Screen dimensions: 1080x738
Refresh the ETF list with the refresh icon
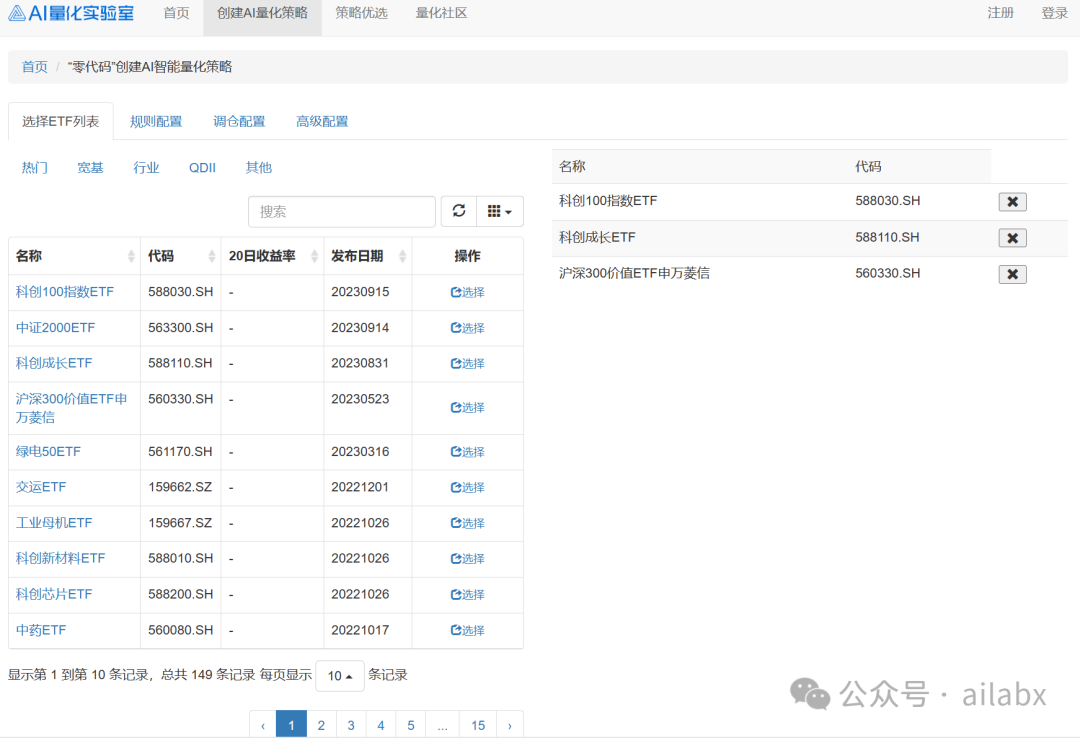pyautogui.click(x=458, y=211)
